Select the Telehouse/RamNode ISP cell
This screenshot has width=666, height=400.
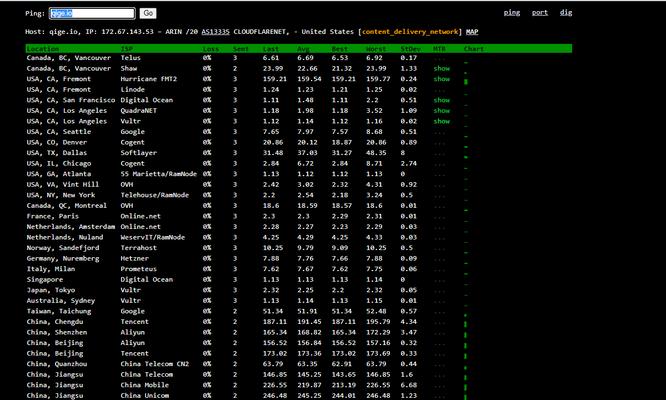(x=155, y=195)
